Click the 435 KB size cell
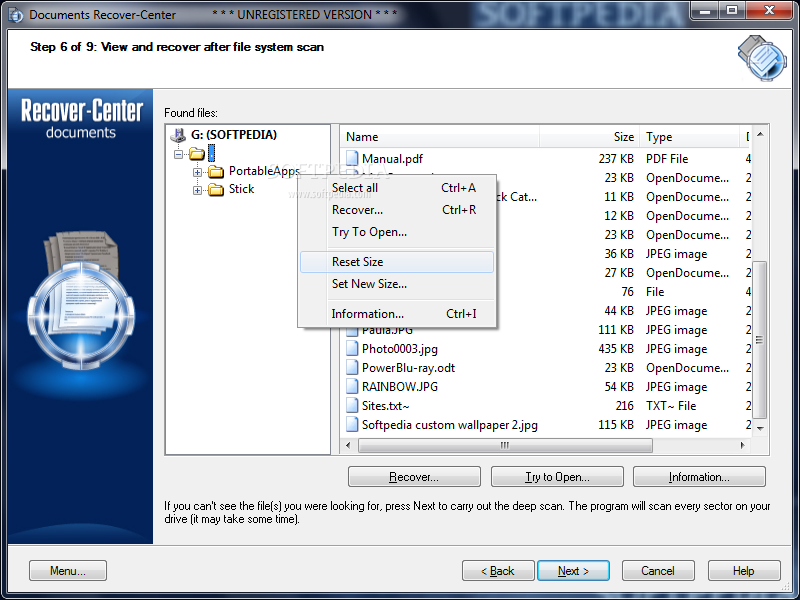Viewport: 800px width, 600px height. tap(616, 349)
